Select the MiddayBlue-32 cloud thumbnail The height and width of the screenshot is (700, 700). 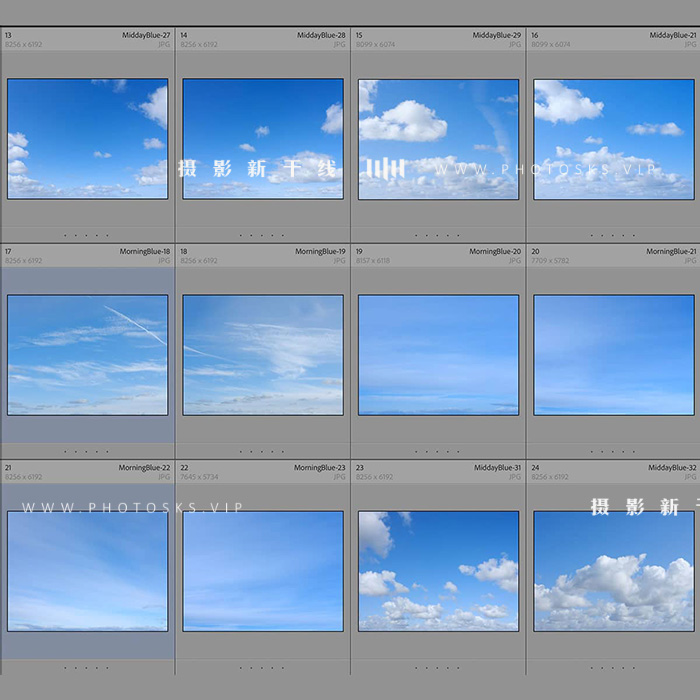[614, 571]
